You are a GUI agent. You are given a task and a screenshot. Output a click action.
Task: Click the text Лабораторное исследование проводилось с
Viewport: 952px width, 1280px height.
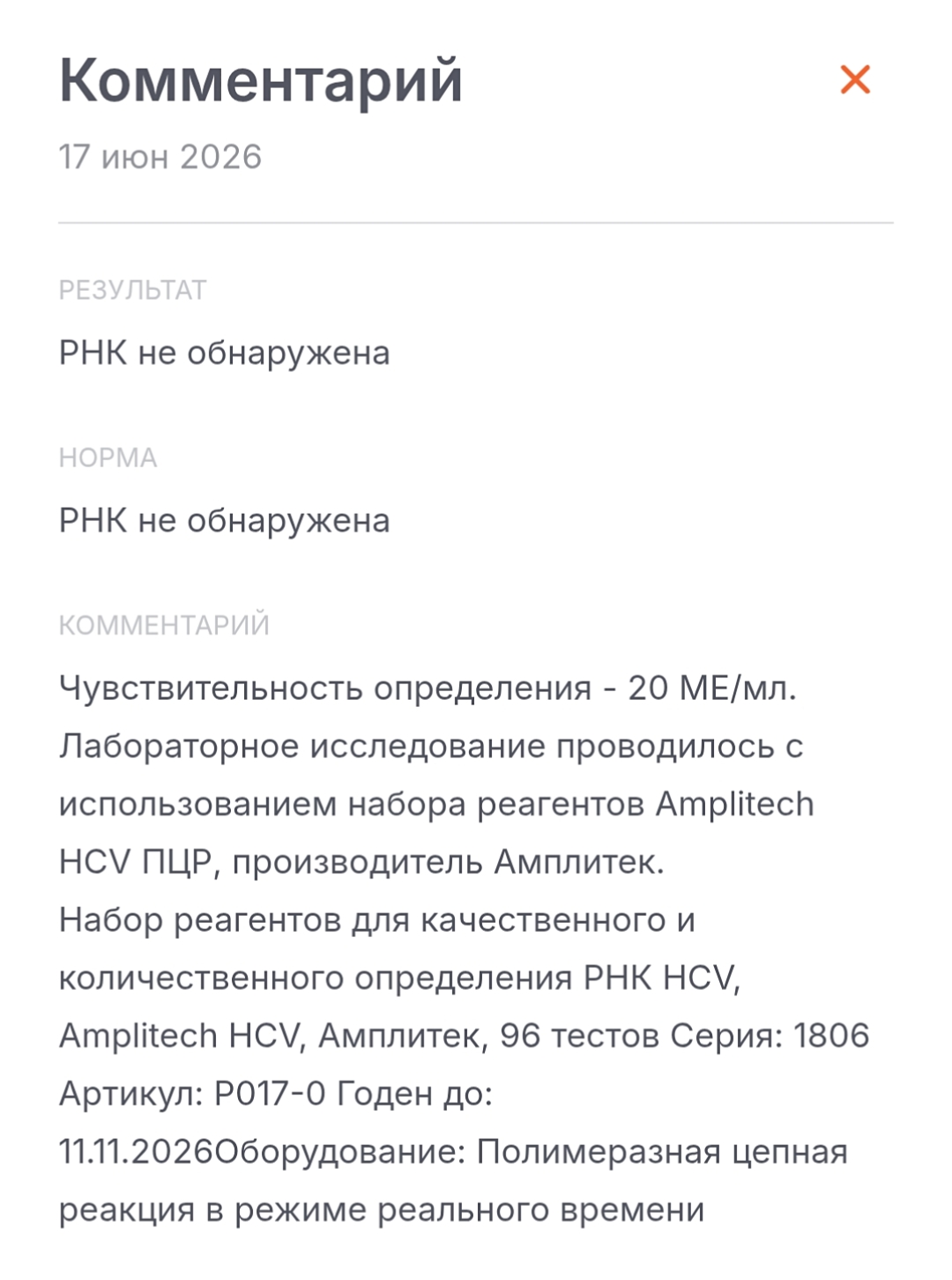[431, 747]
